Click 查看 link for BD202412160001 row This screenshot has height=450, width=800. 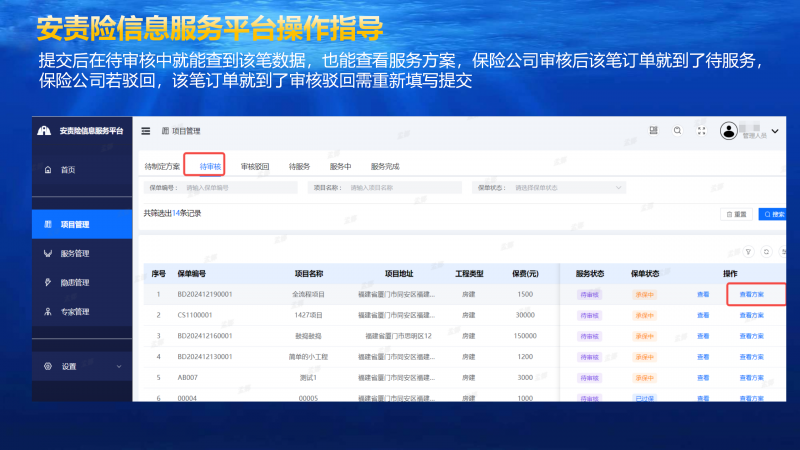click(x=703, y=336)
